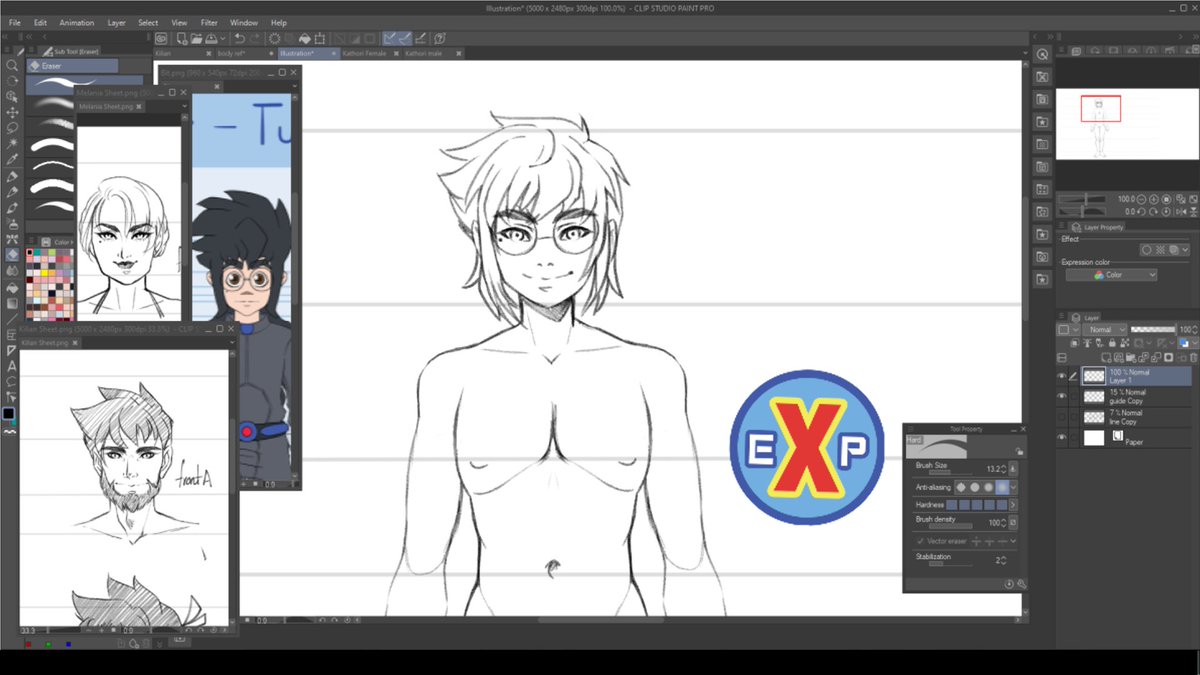Open the Effect dropdown arrow in Layer Property
Image resolution: width=1200 pixels, height=675 pixels.
[x=1185, y=250]
